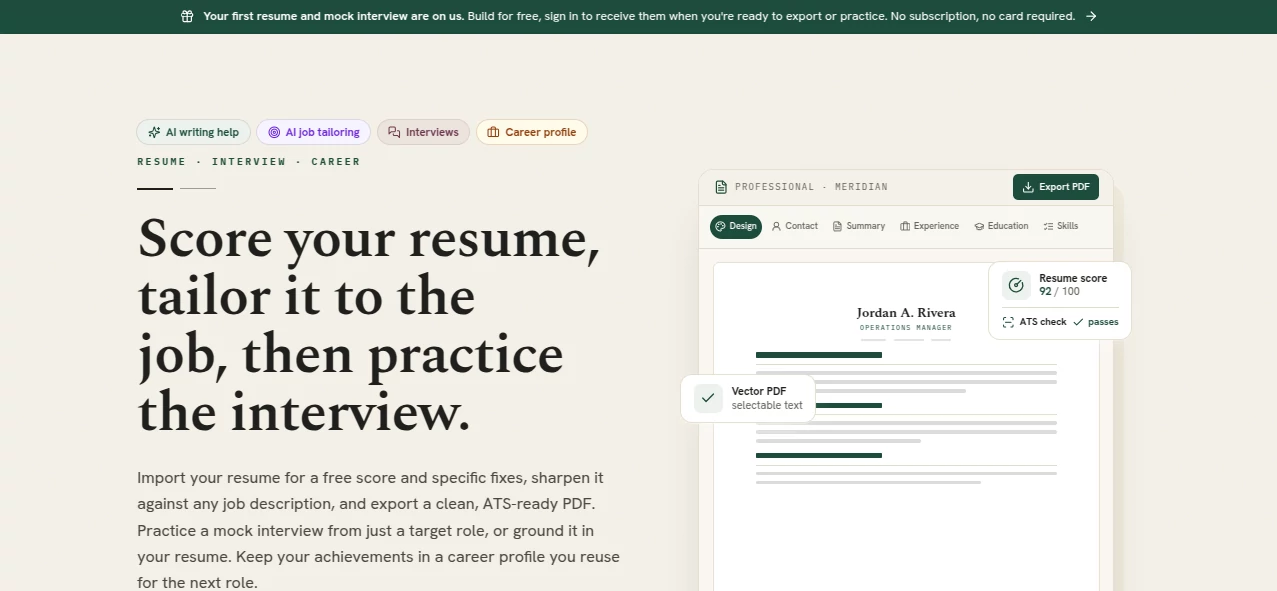Switch to the Contact tab

coord(795,226)
